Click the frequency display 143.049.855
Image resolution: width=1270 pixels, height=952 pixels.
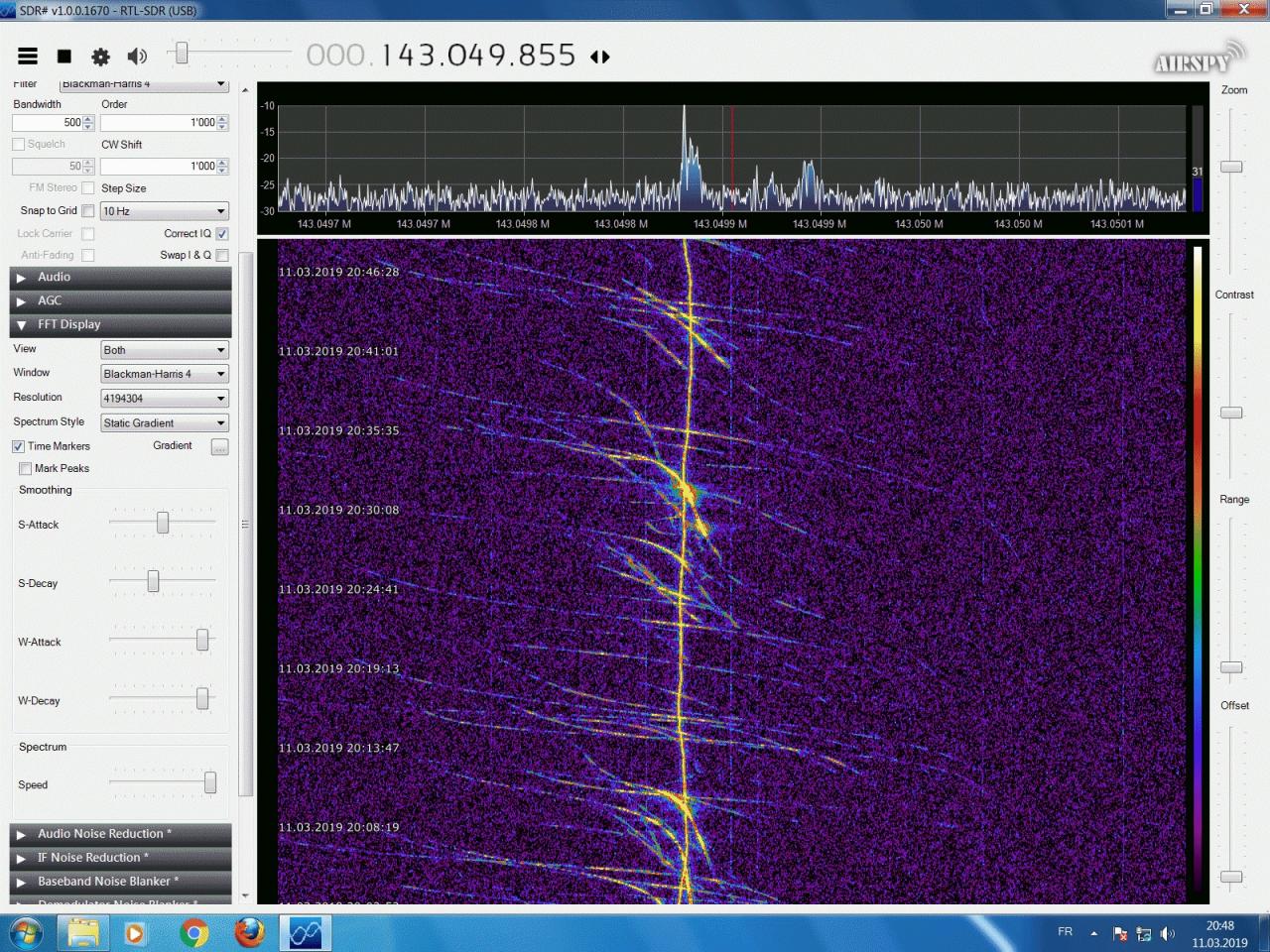click(x=478, y=55)
